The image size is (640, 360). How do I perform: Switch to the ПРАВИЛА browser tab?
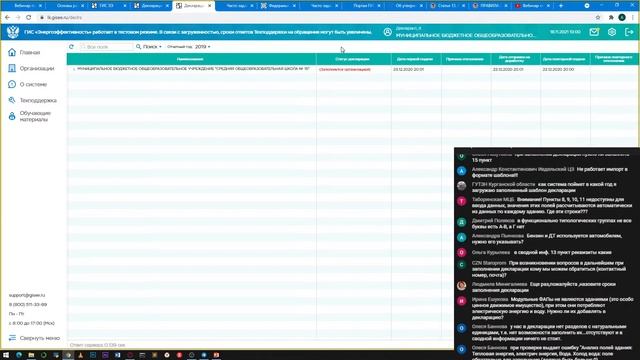point(489,6)
